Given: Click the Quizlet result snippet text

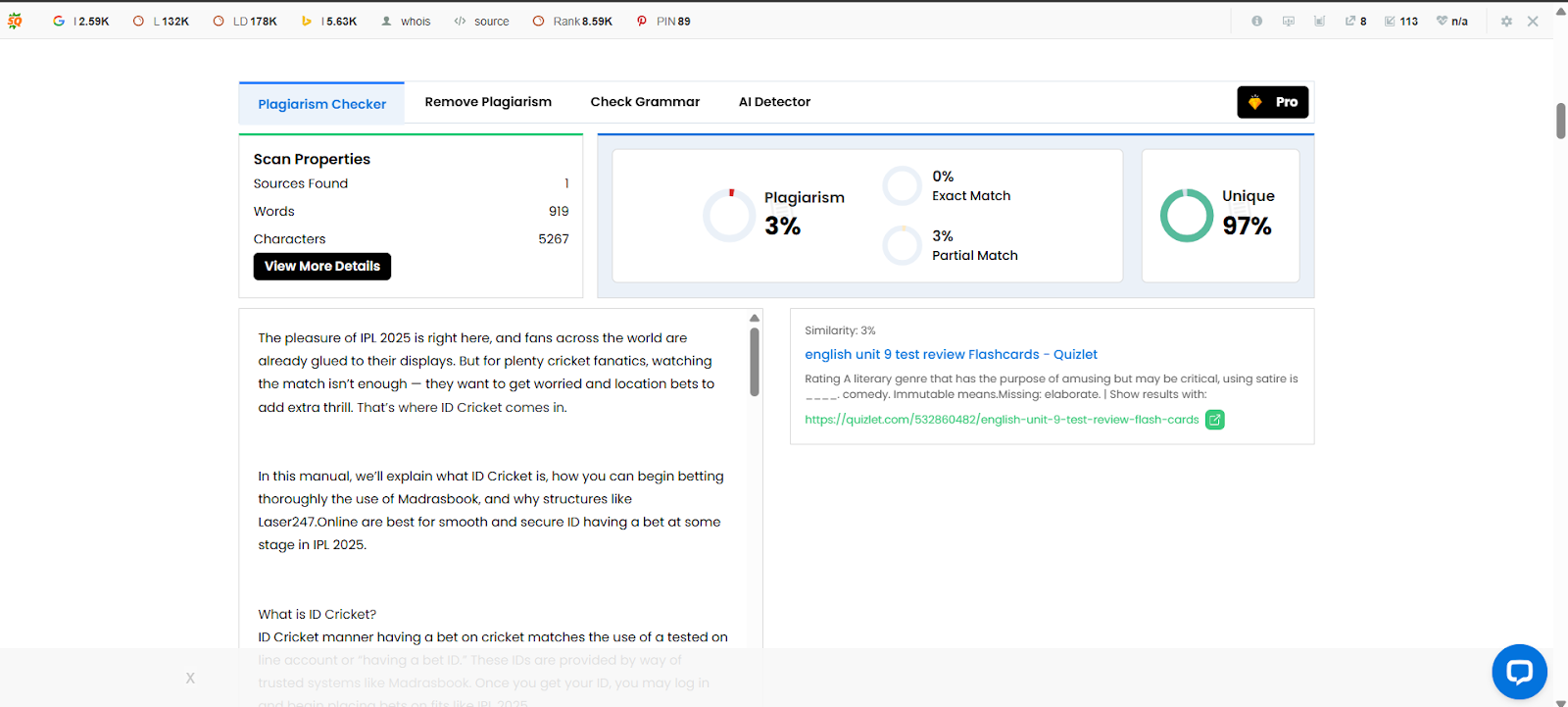Looking at the screenshot, I should tap(1051, 386).
